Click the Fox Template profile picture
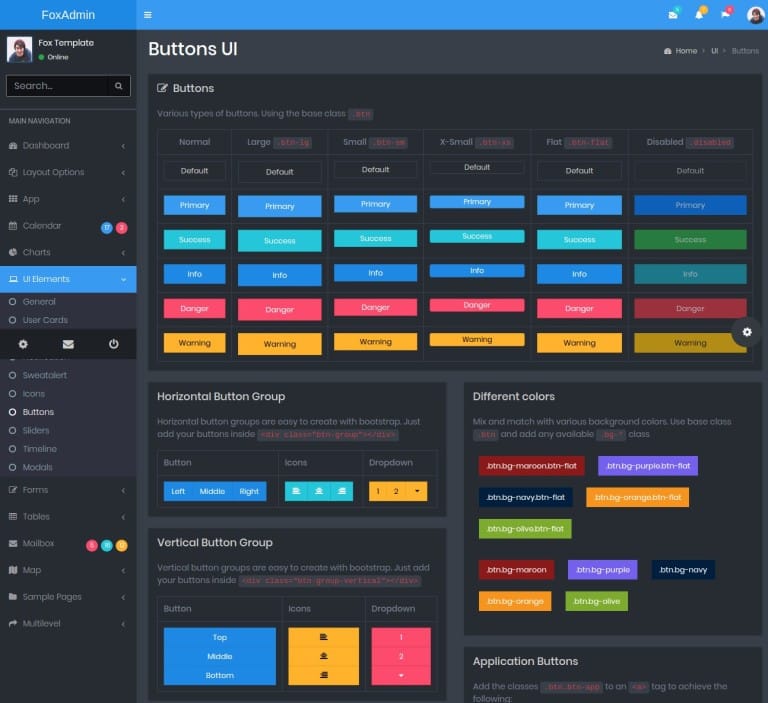This screenshot has height=703, width=768. pyautogui.click(x=20, y=49)
